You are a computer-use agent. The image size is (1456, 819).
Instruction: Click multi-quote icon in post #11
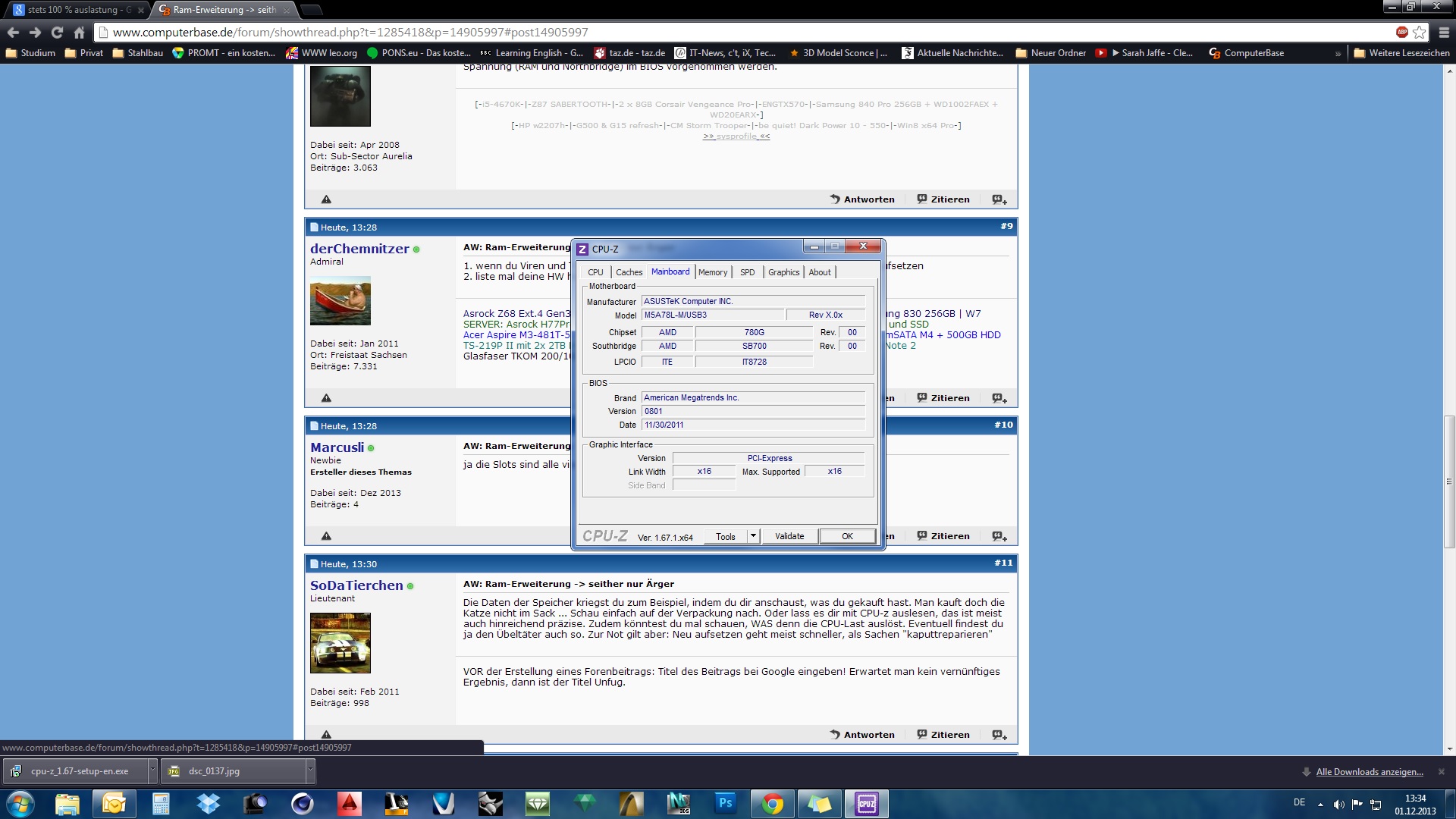999,735
